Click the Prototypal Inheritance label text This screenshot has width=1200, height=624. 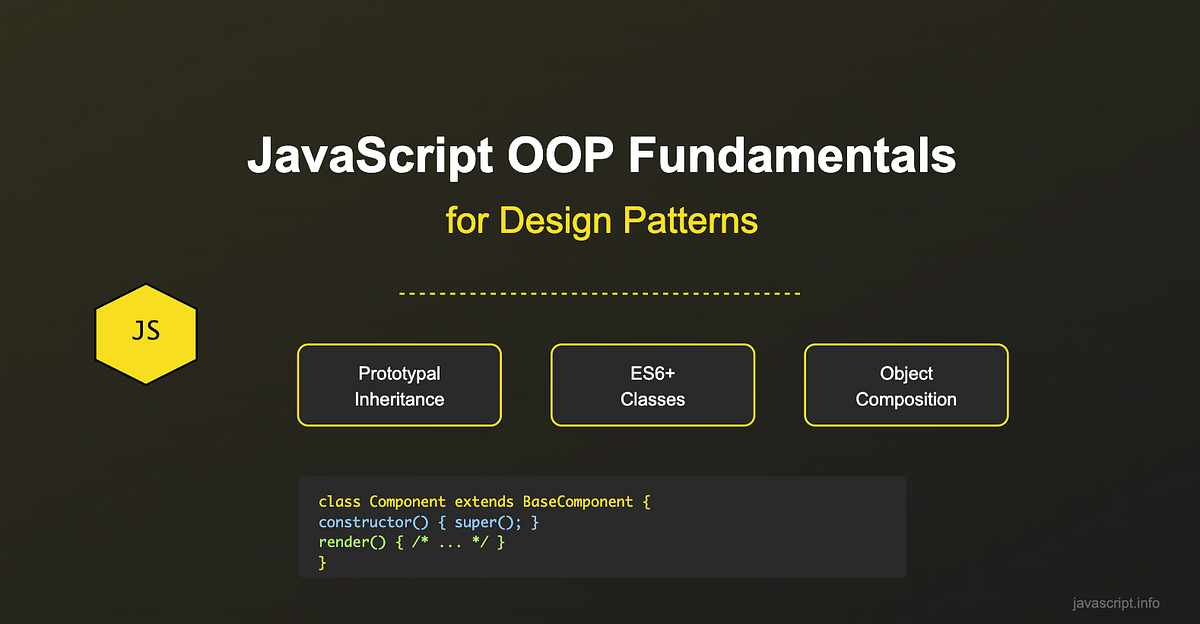399,385
